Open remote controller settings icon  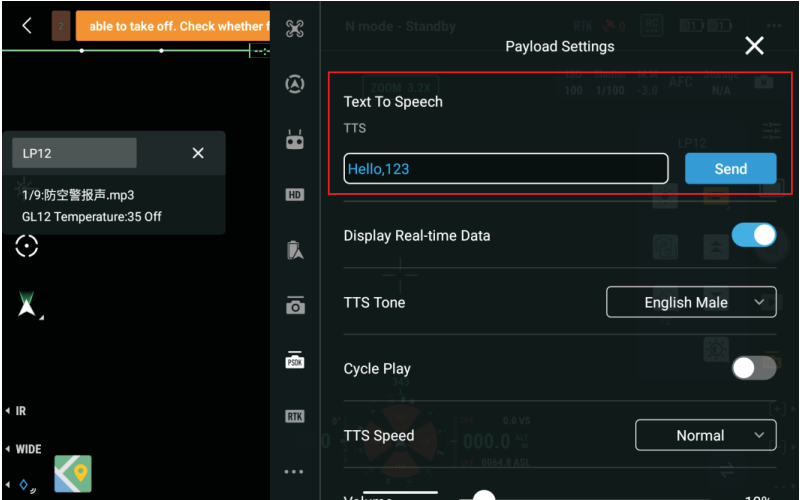[295, 139]
